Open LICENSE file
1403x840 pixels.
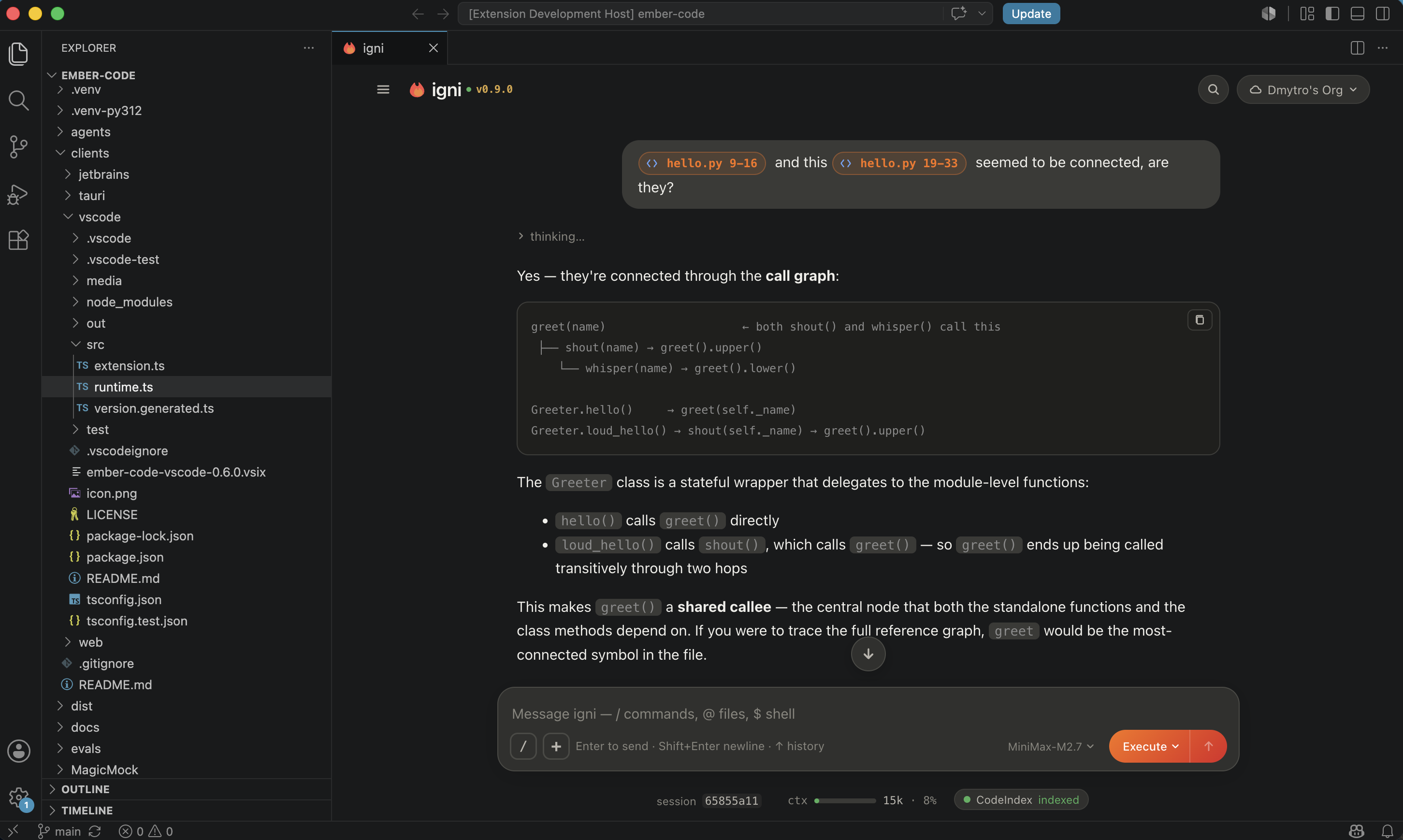pos(187,515)
